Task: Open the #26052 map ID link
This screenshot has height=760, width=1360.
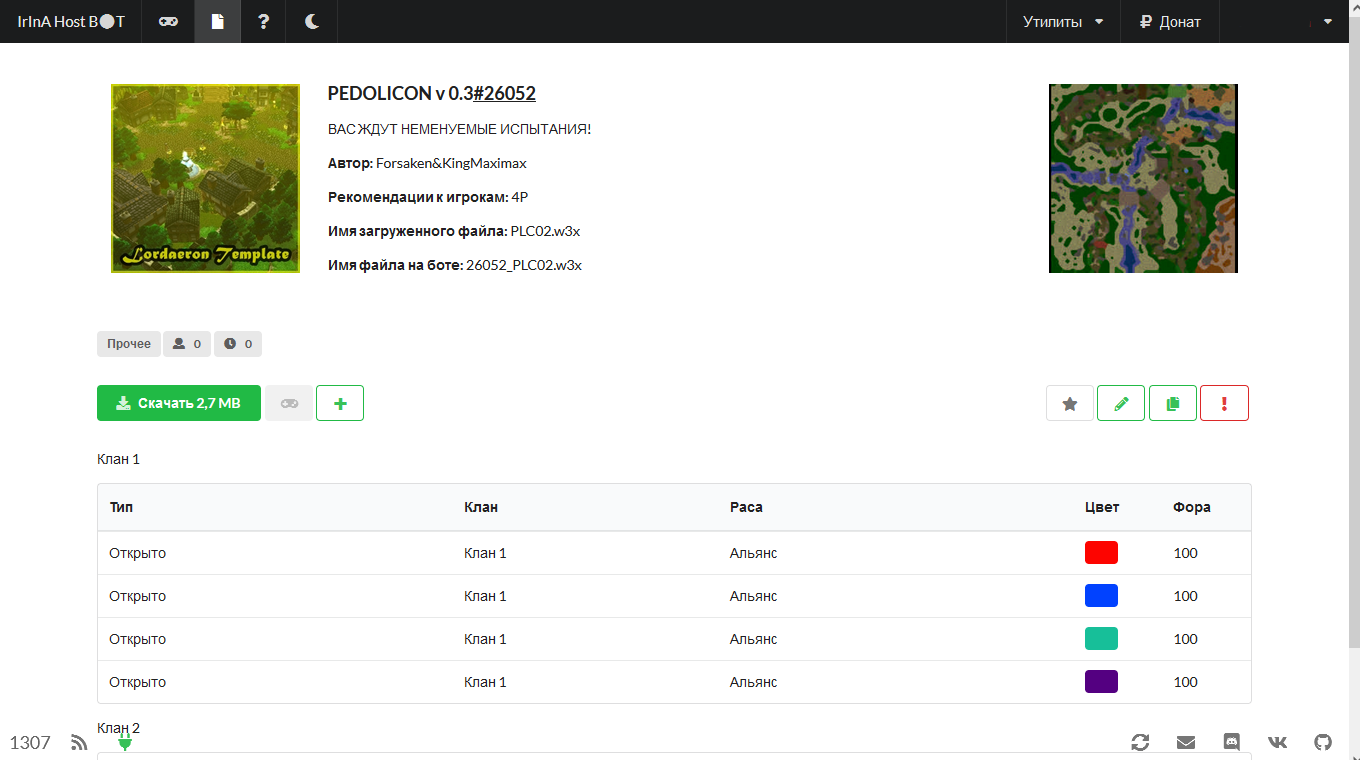Action: click(x=504, y=93)
